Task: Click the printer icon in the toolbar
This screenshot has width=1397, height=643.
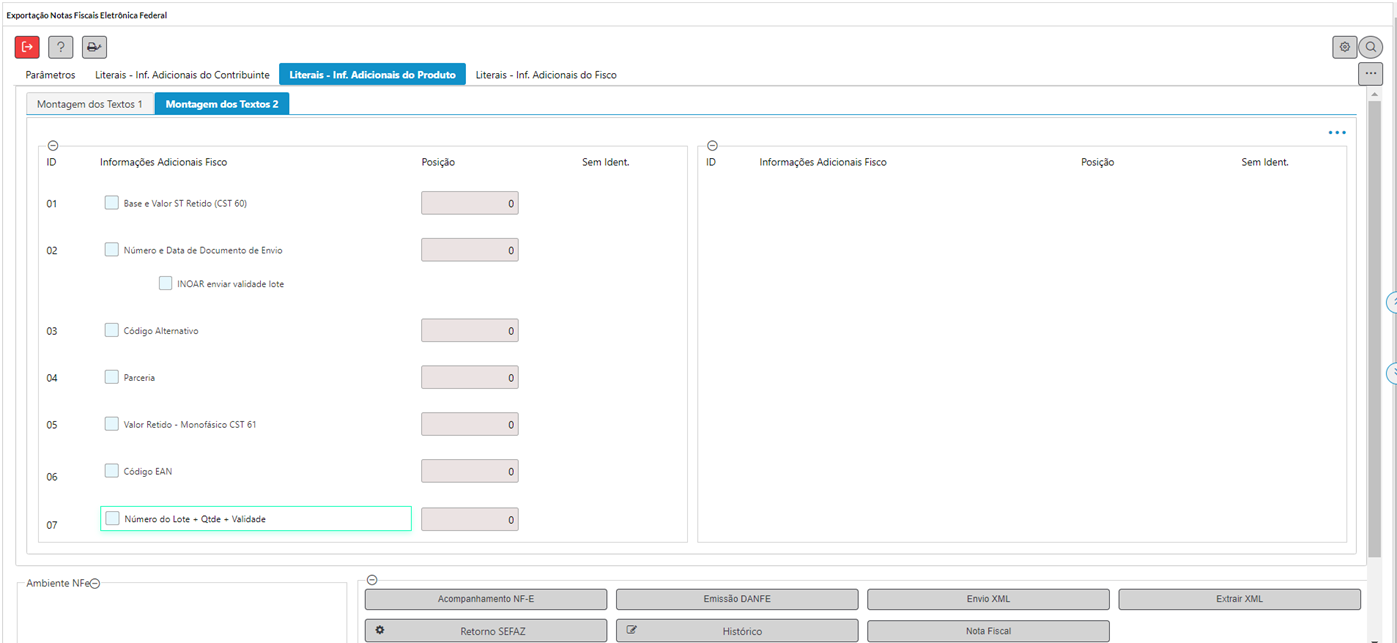Action: pyautogui.click(x=94, y=47)
